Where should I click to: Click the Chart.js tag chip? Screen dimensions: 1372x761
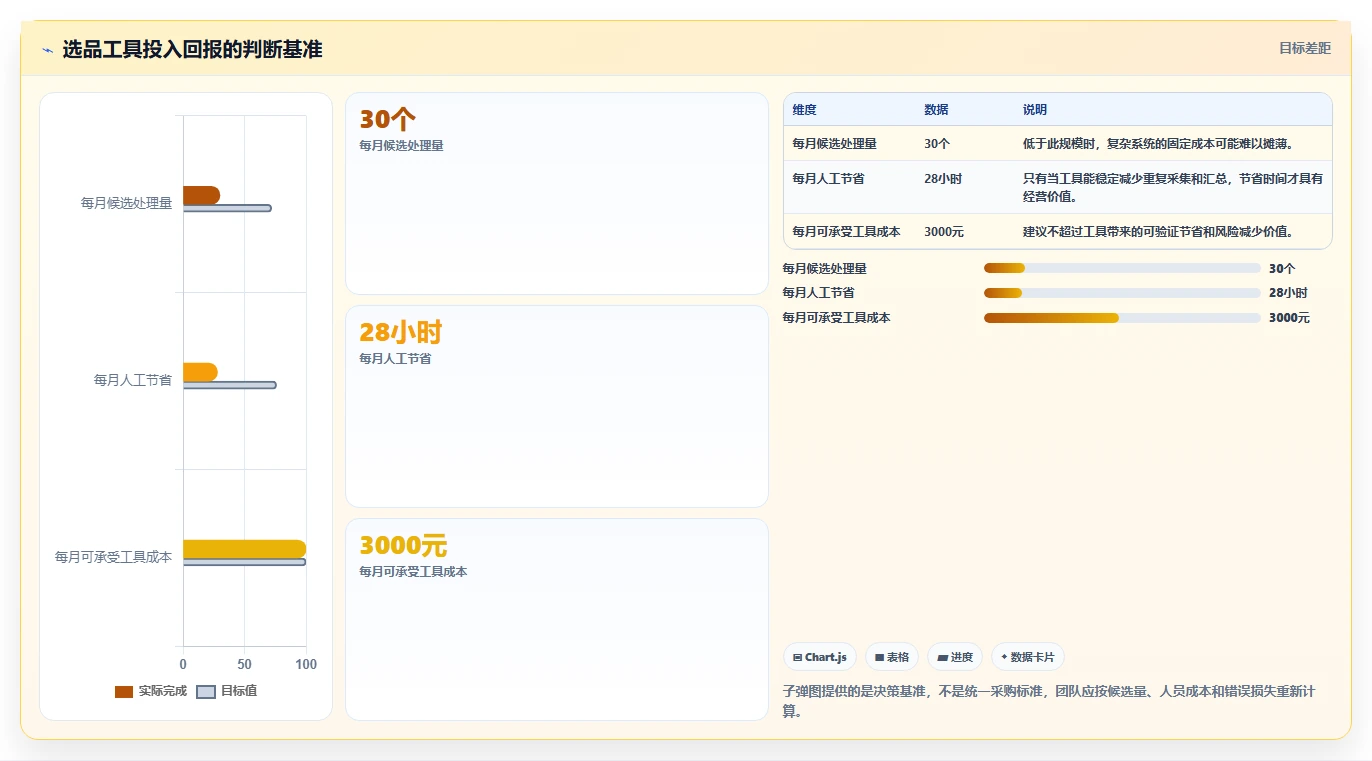820,657
